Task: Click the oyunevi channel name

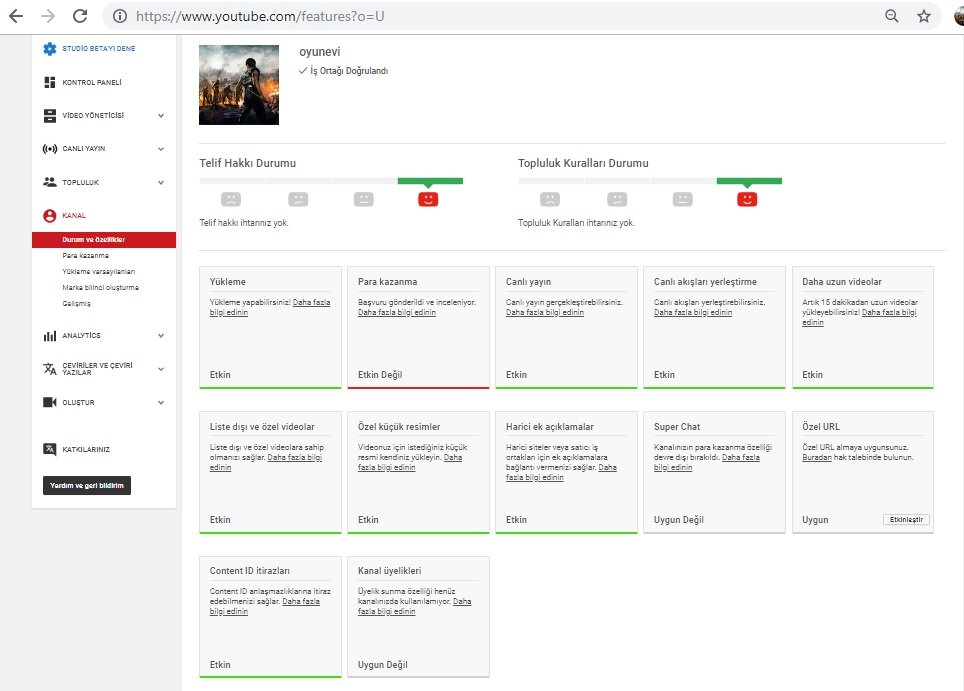Action: (x=320, y=52)
